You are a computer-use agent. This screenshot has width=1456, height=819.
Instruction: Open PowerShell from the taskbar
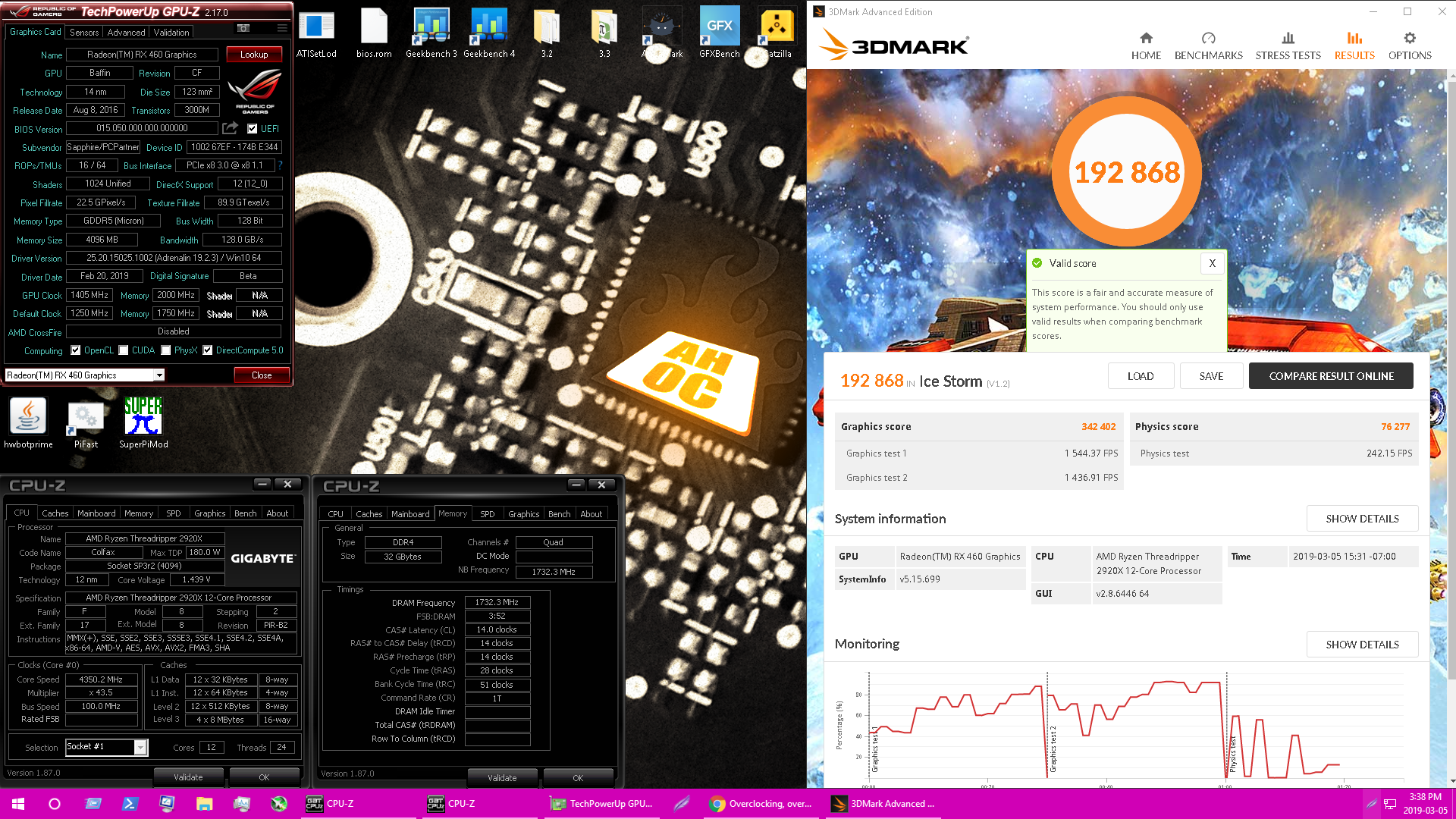[130, 803]
